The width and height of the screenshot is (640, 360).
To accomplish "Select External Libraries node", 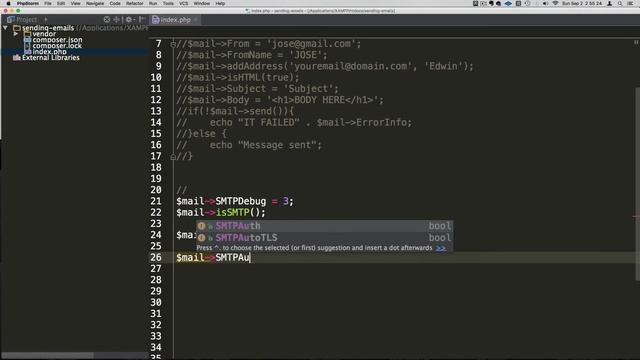I will (51, 58).
